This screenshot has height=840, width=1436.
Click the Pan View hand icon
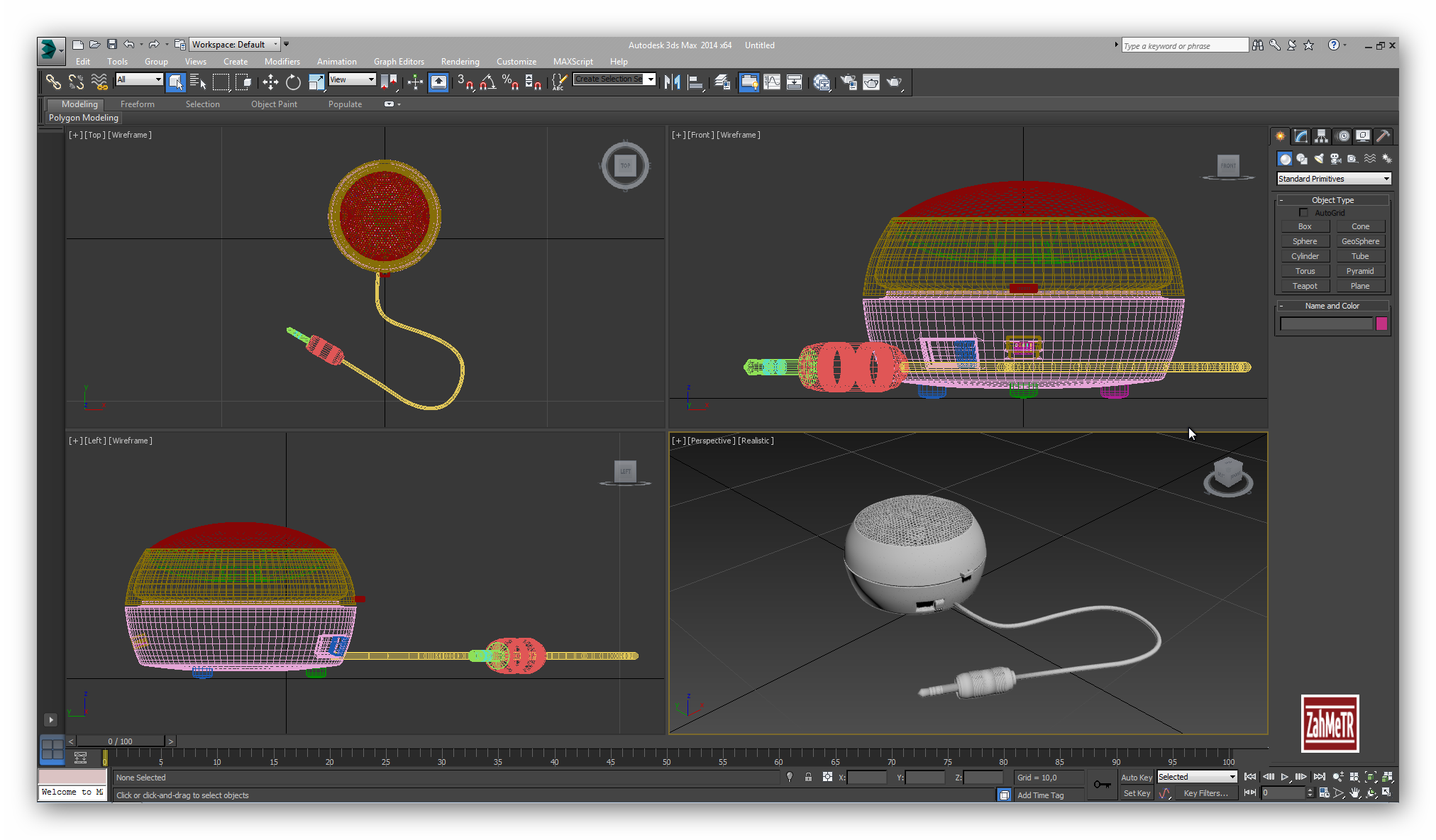1355,793
